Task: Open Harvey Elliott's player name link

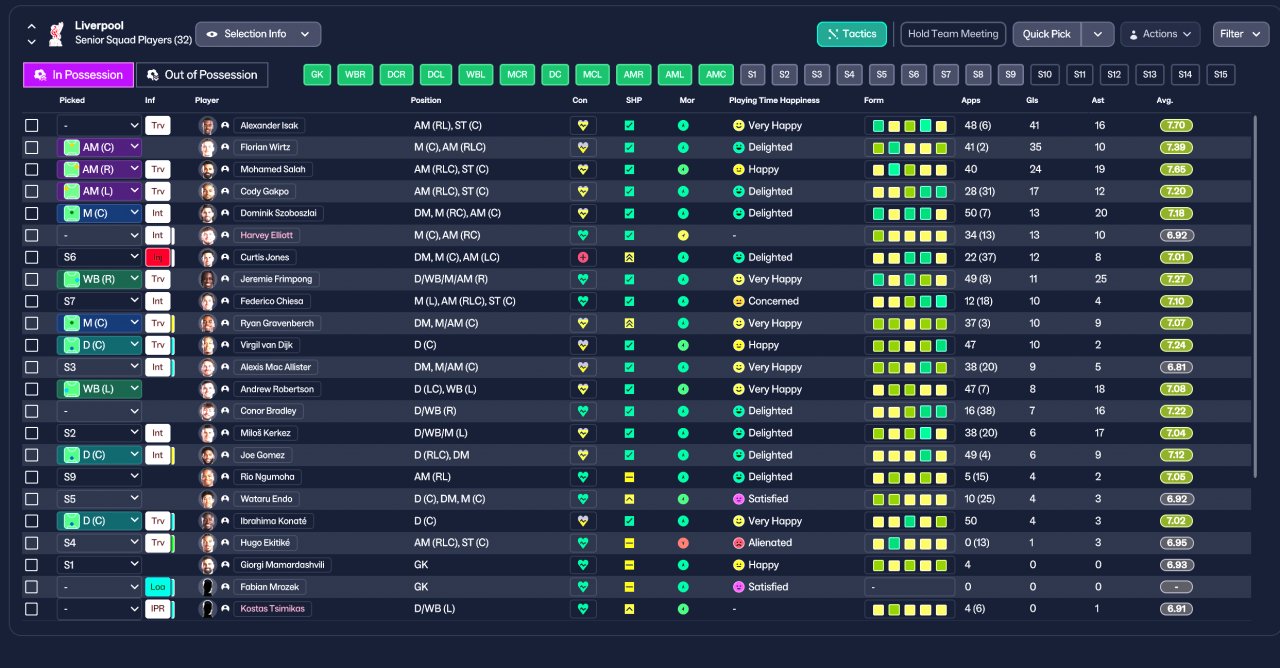Action: click(266, 235)
